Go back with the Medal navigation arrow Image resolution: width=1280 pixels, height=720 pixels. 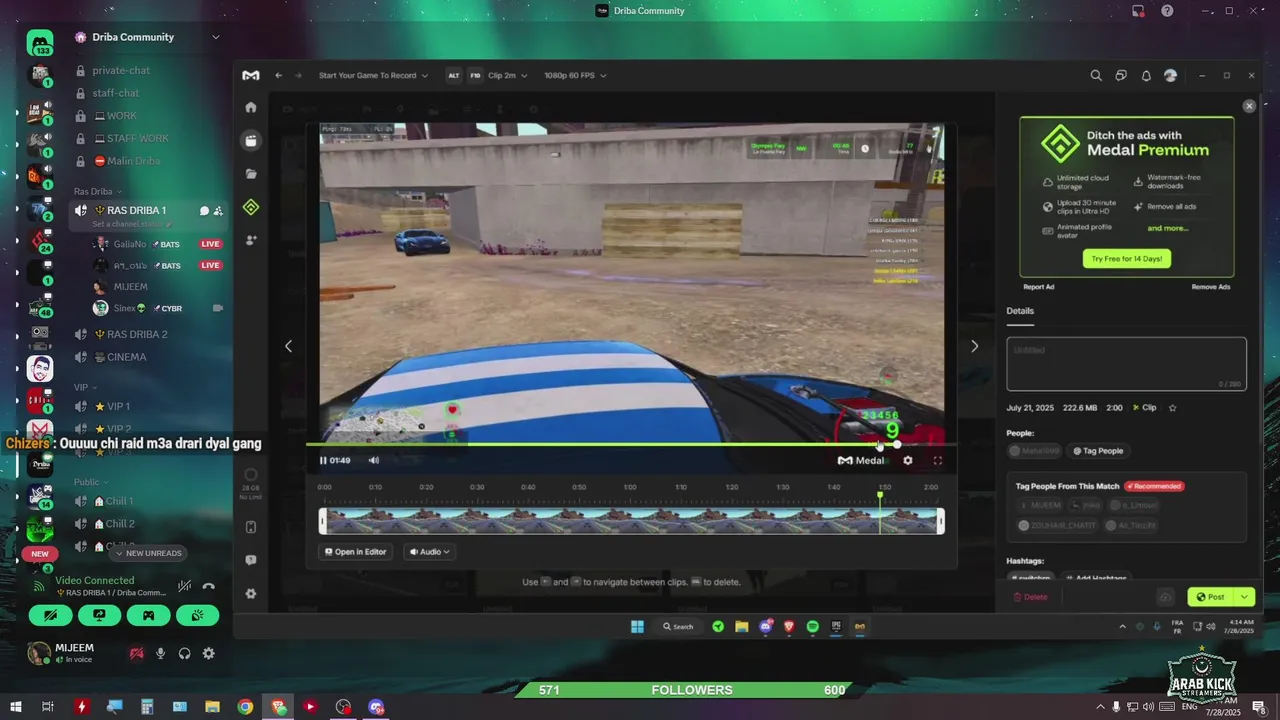coord(279,75)
